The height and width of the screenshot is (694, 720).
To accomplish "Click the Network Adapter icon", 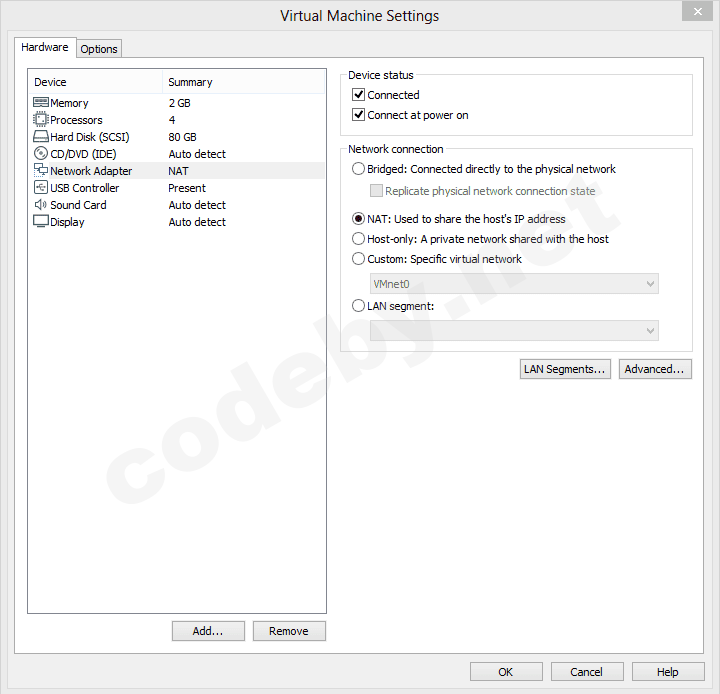I will click(x=41, y=170).
